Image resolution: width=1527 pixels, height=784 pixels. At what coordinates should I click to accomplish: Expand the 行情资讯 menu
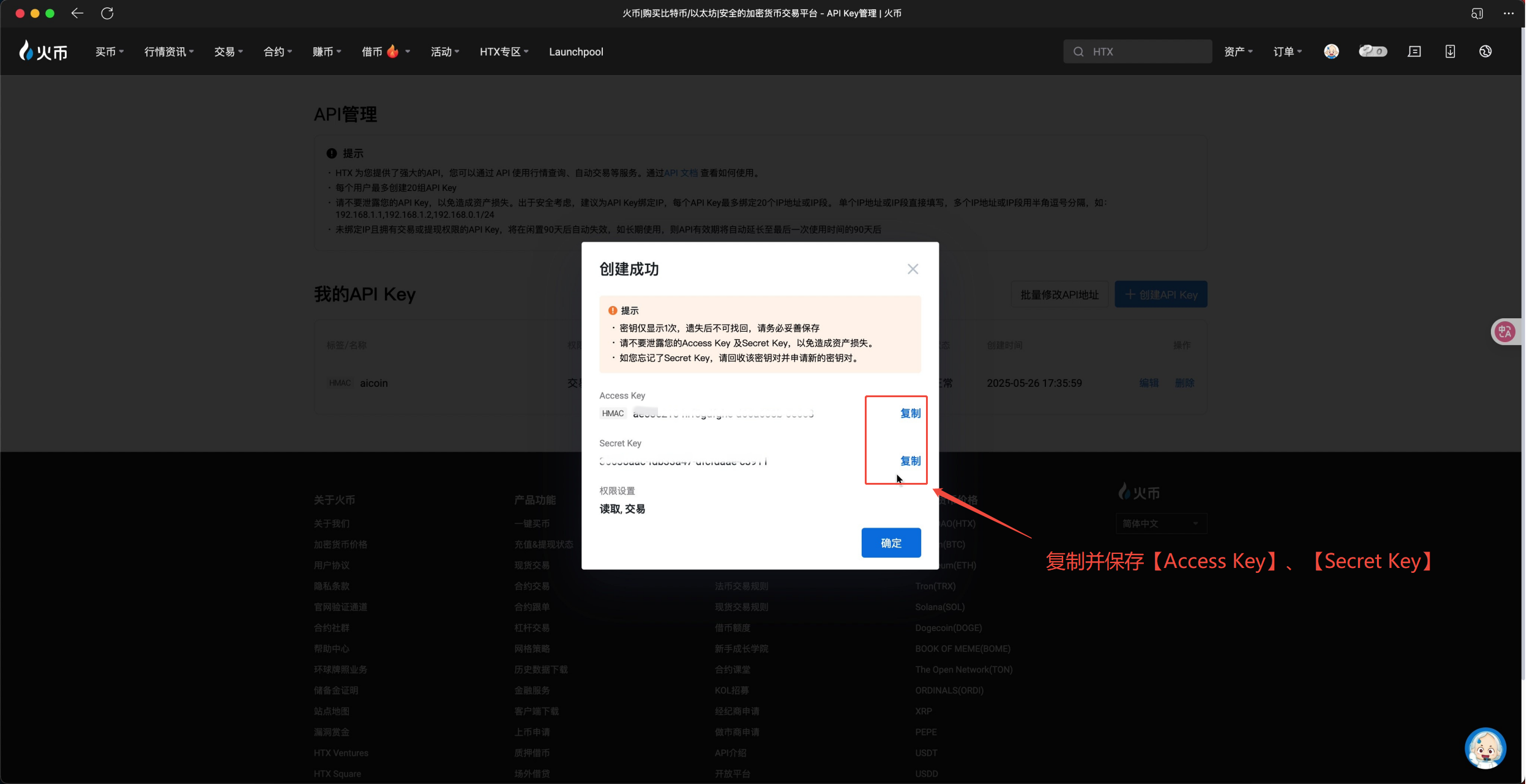coord(169,52)
